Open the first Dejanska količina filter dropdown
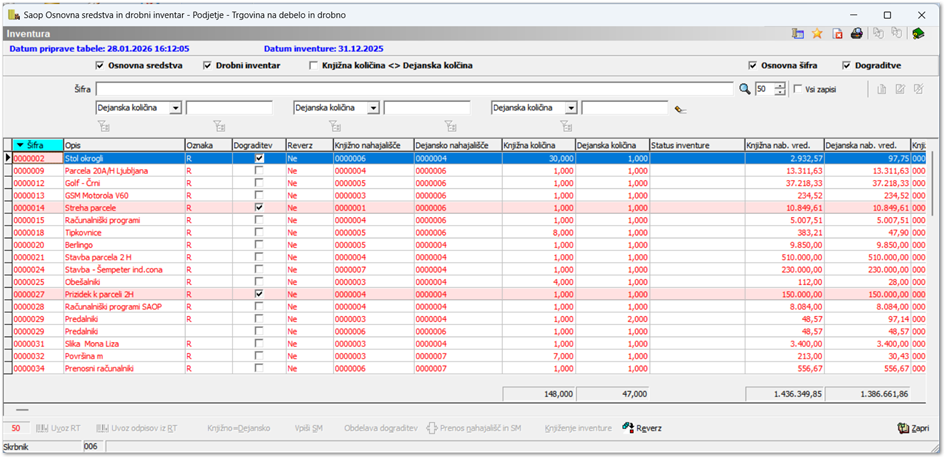945x458 pixels. tap(175, 107)
